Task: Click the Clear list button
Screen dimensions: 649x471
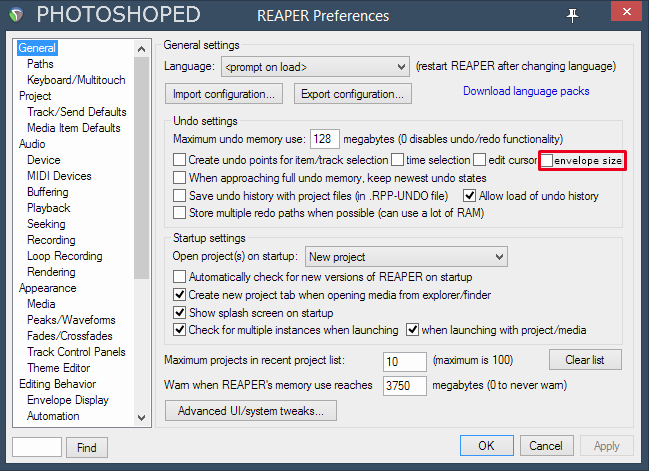Action: (x=585, y=360)
